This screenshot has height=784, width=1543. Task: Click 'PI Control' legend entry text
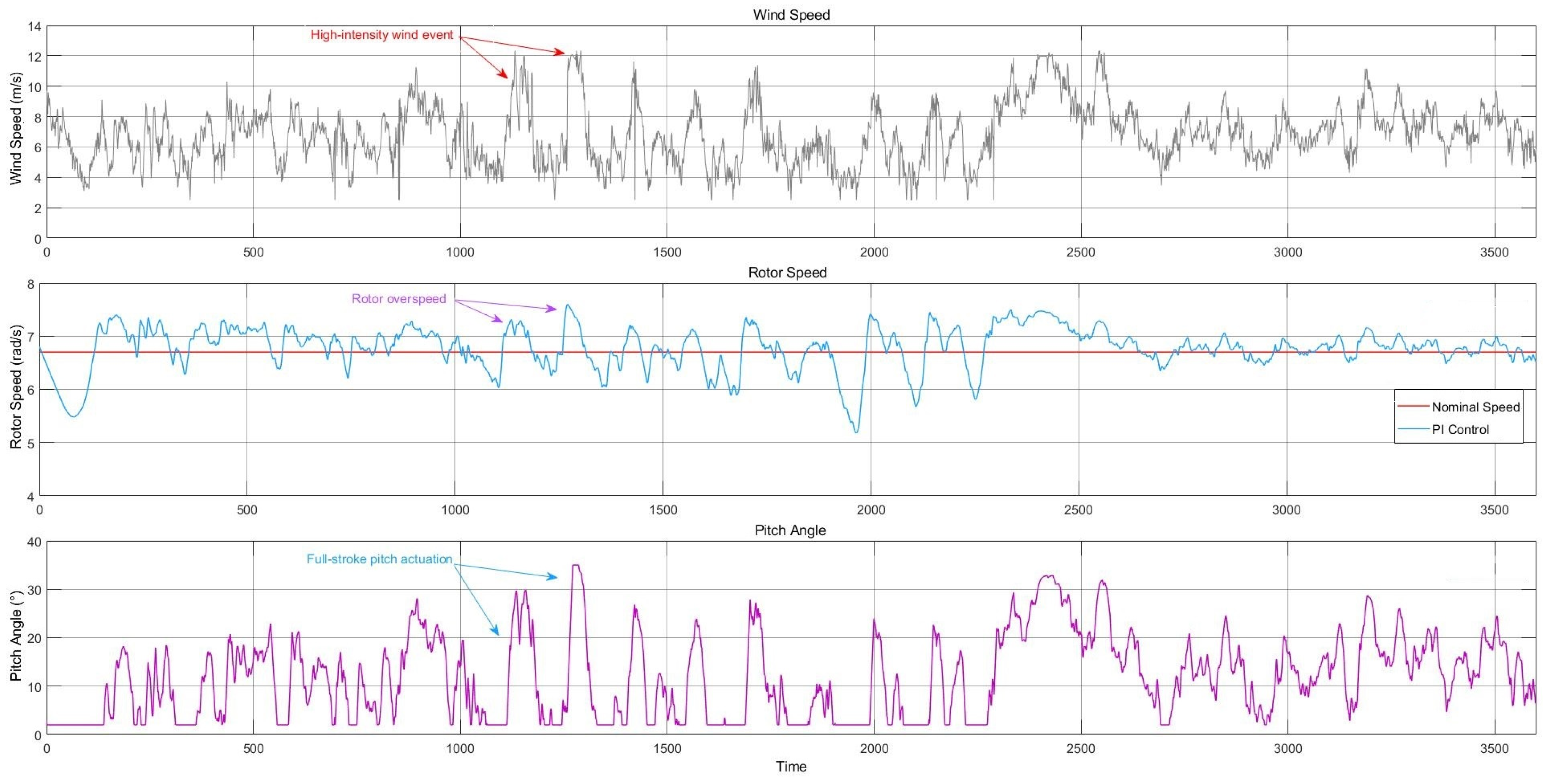pyautogui.click(x=1460, y=430)
